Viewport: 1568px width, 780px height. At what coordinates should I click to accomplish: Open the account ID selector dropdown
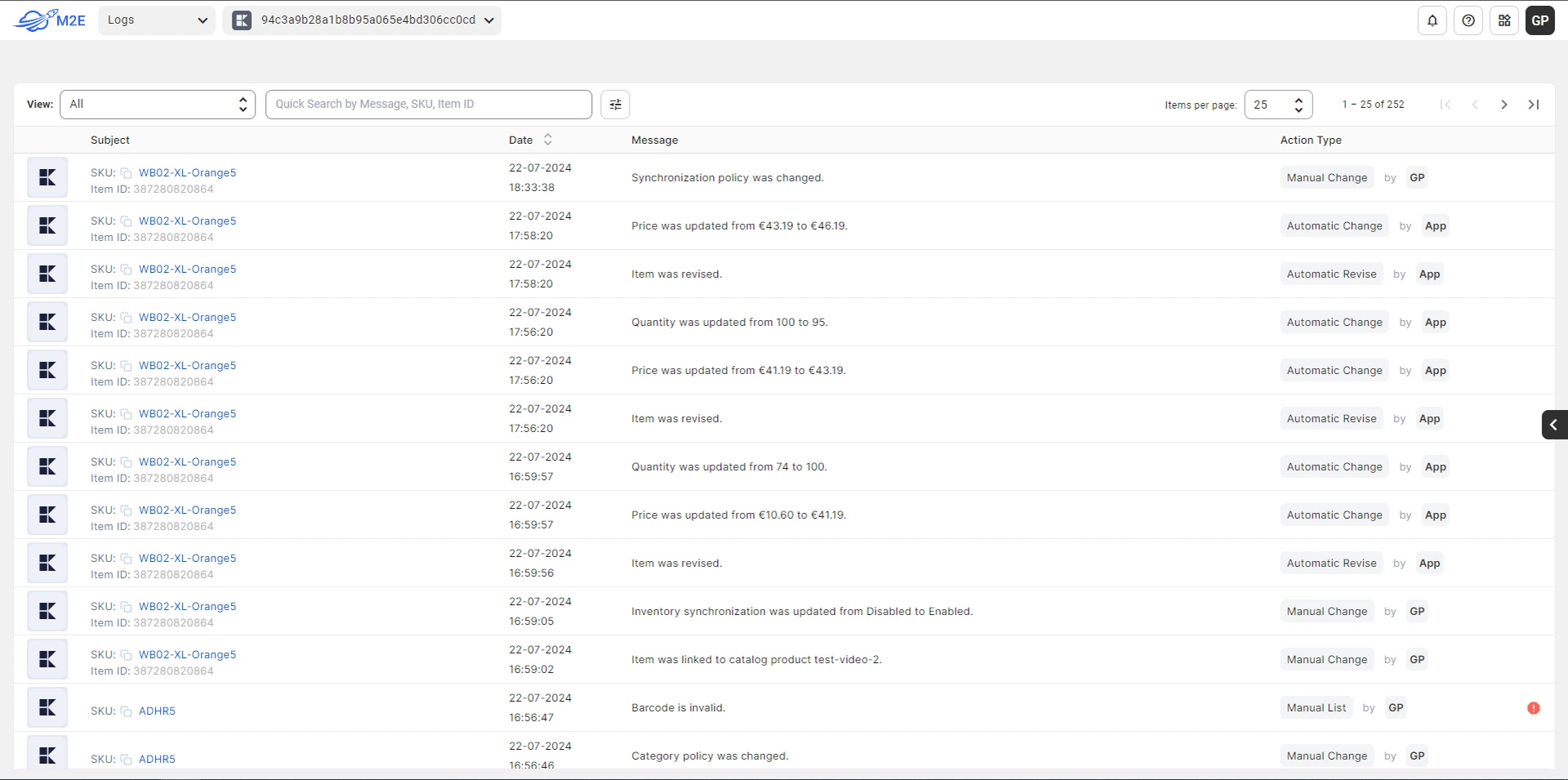coord(362,20)
